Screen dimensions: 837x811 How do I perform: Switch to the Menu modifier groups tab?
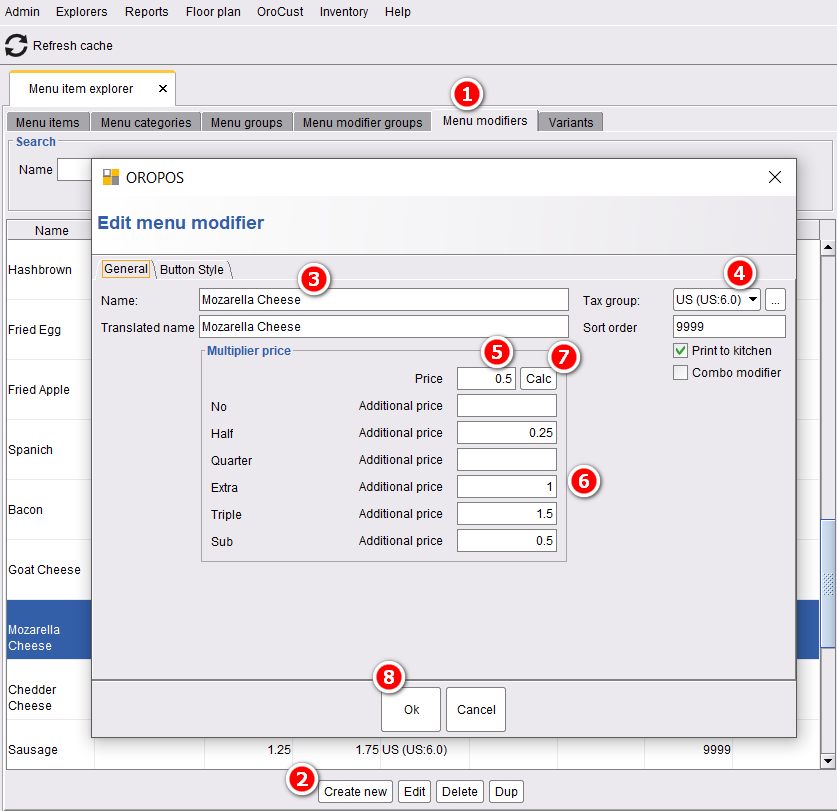tap(362, 122)
